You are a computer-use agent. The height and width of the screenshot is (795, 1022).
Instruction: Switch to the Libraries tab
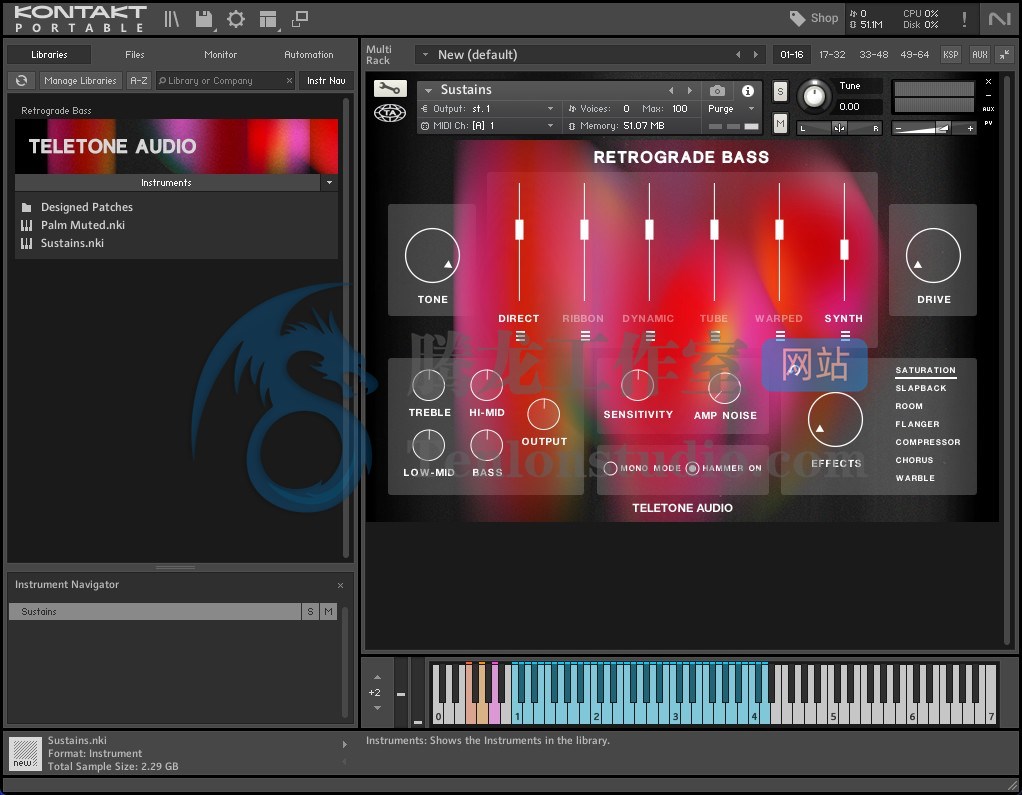pyautogui.click(x=50, y=55)
